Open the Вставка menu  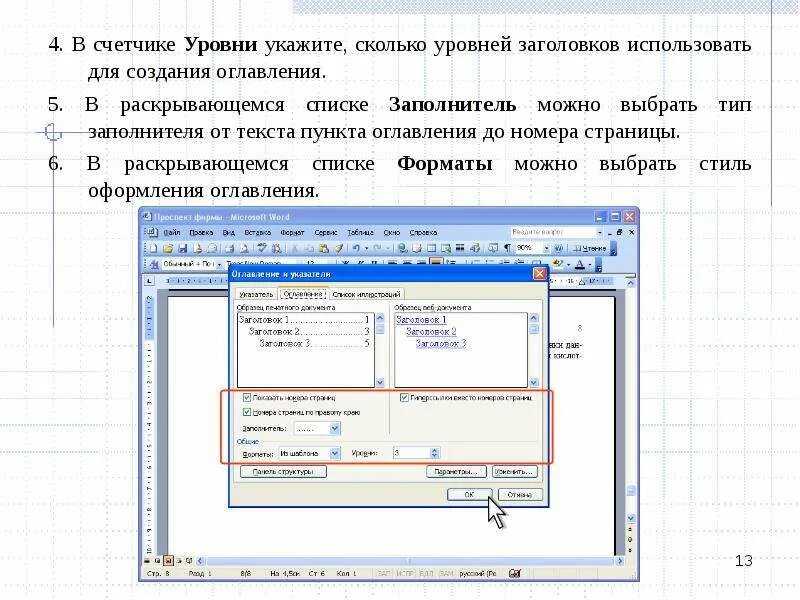257,232
